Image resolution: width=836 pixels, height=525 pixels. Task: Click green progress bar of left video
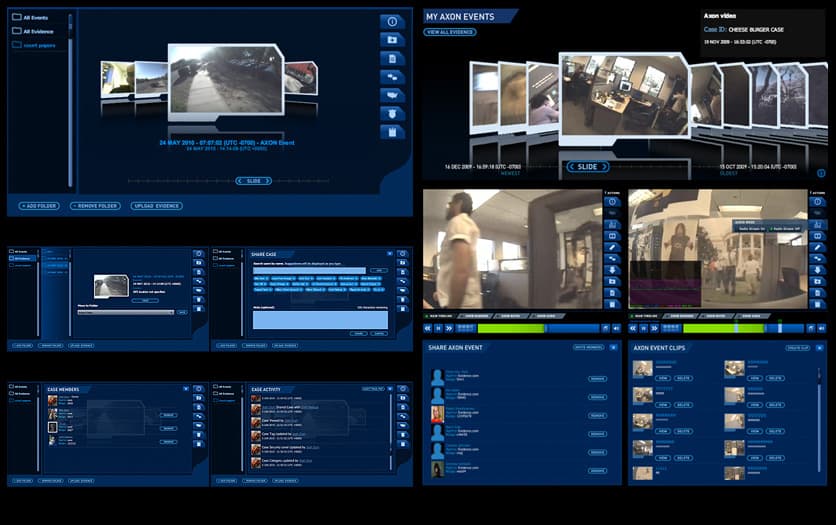[511, 329]
